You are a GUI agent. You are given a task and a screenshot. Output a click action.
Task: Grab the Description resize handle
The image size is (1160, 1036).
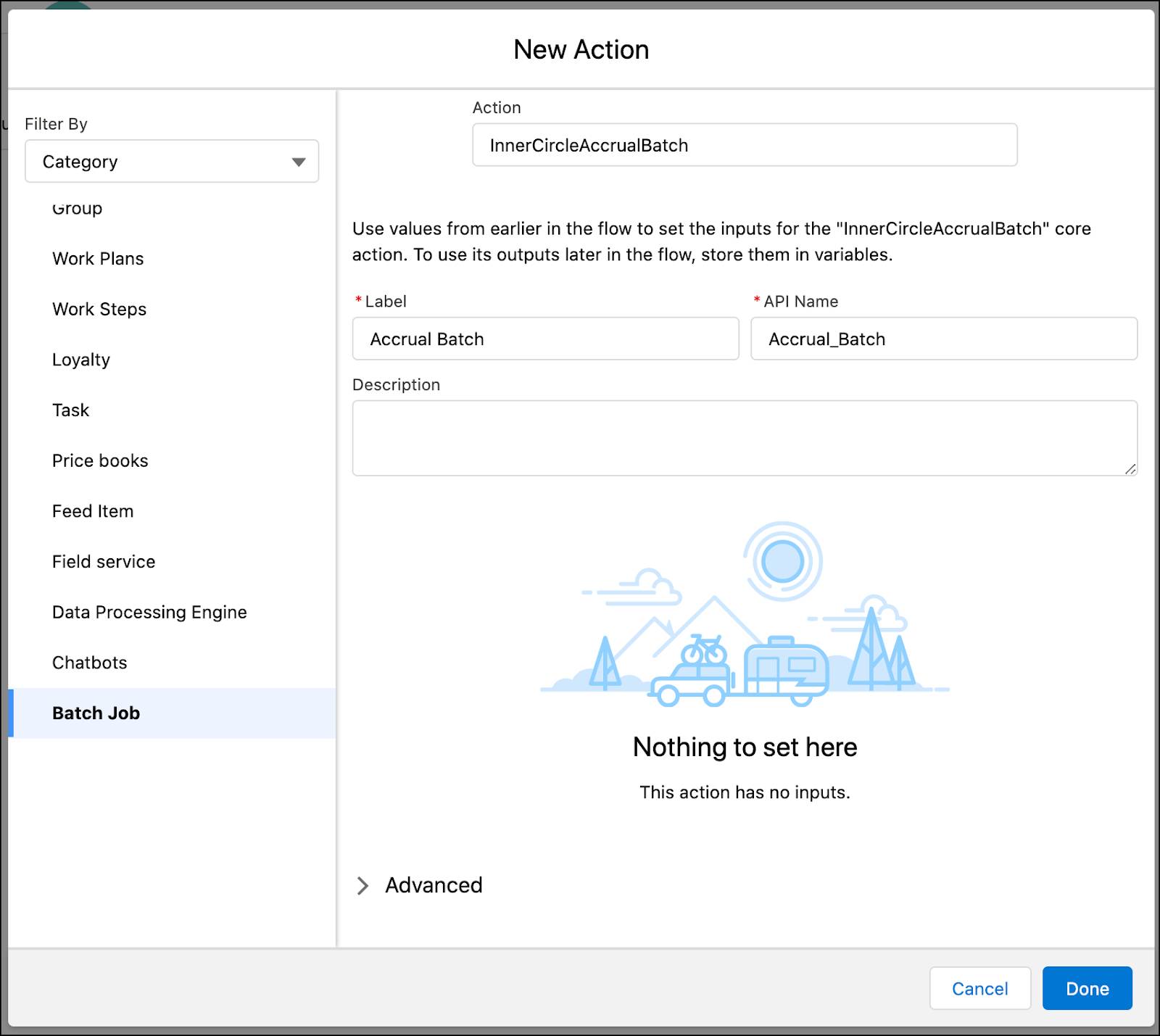(1130, 469)
